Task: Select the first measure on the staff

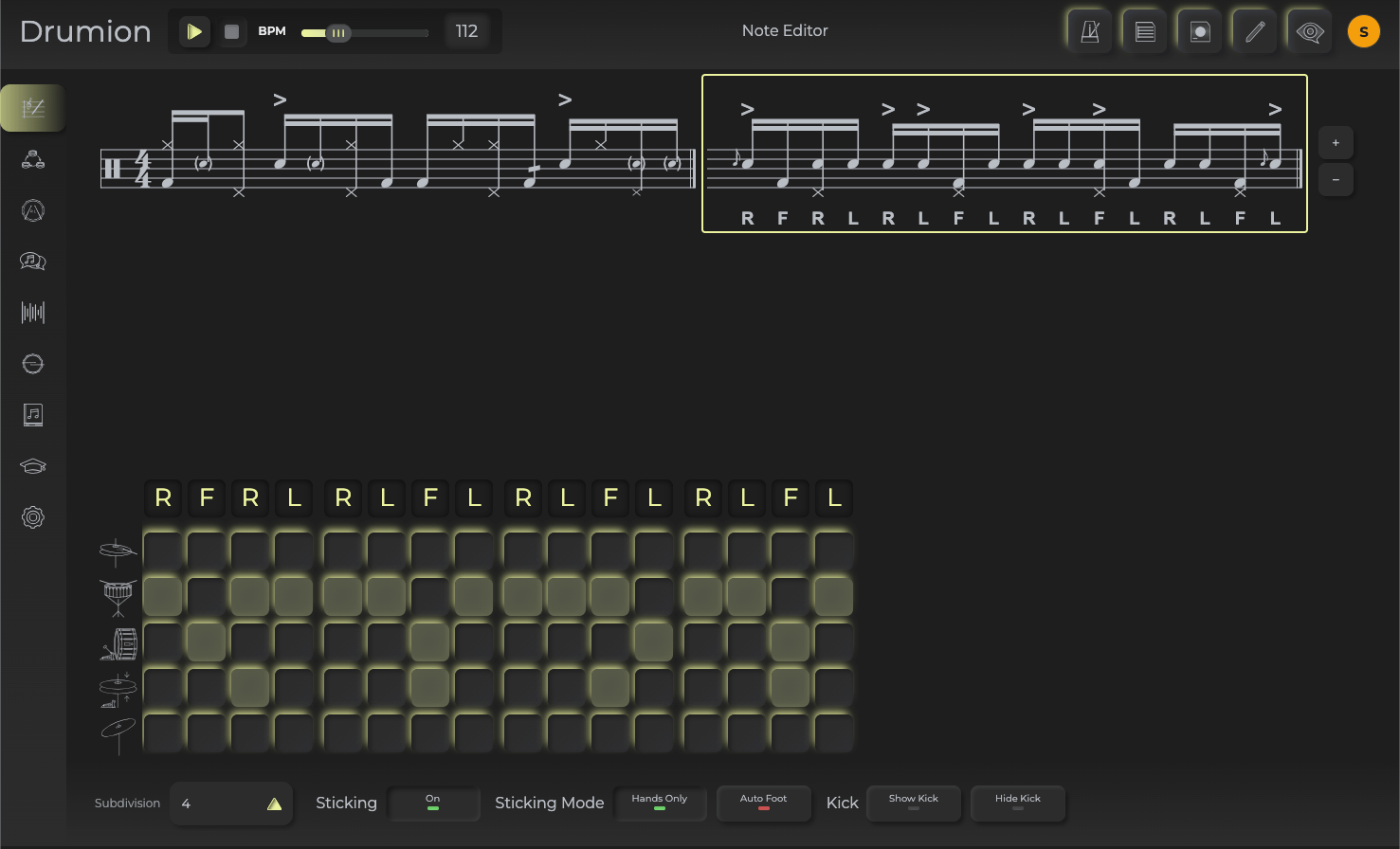Action: 398,152
